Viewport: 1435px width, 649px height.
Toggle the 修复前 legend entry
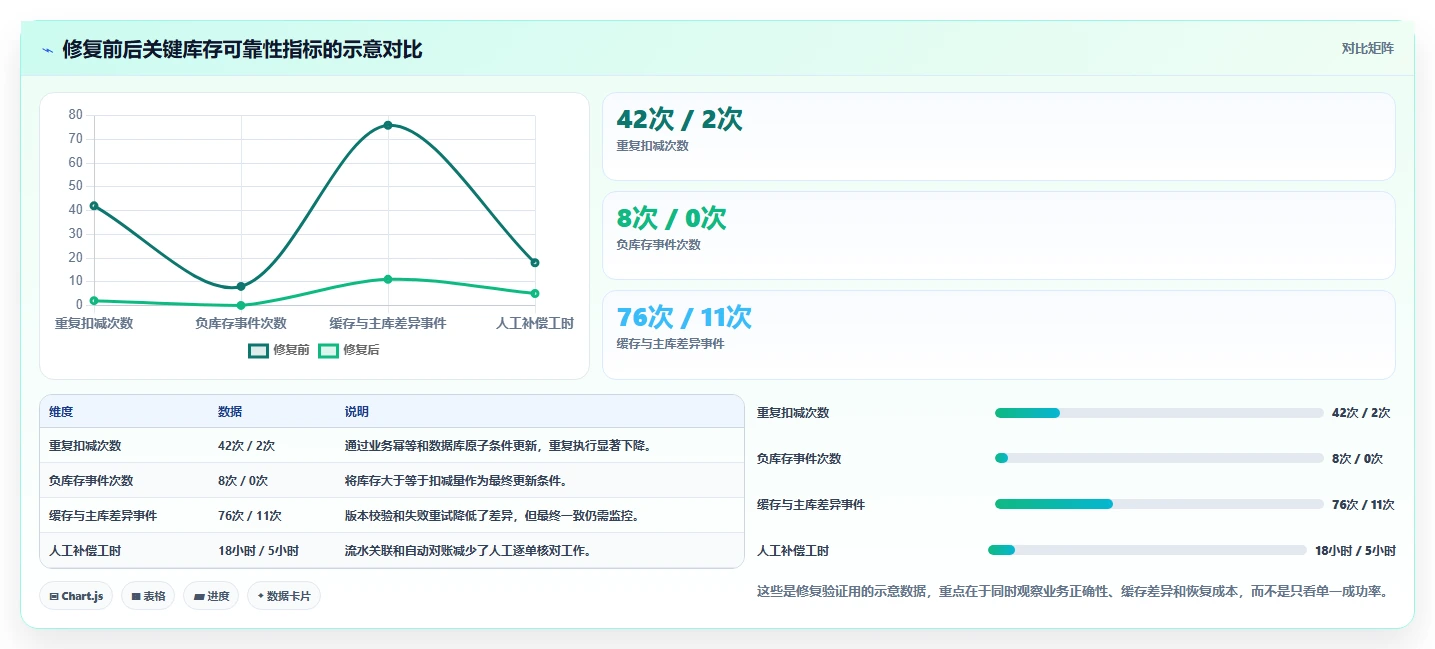click(x=279, y=350)
